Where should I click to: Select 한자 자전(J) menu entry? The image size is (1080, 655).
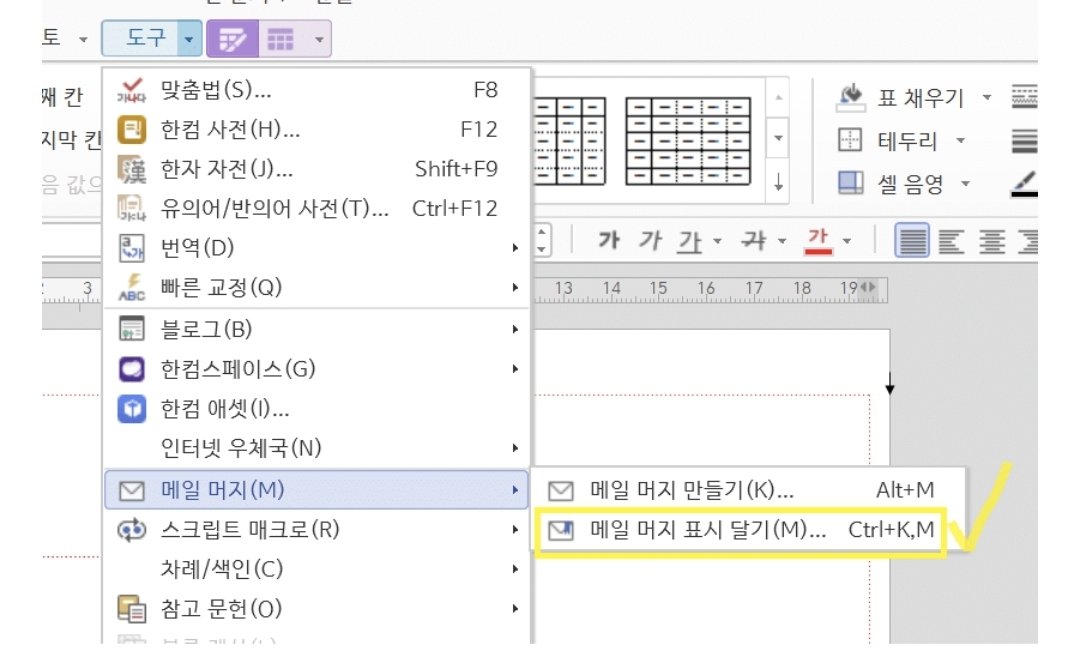(x=317, y=169)
